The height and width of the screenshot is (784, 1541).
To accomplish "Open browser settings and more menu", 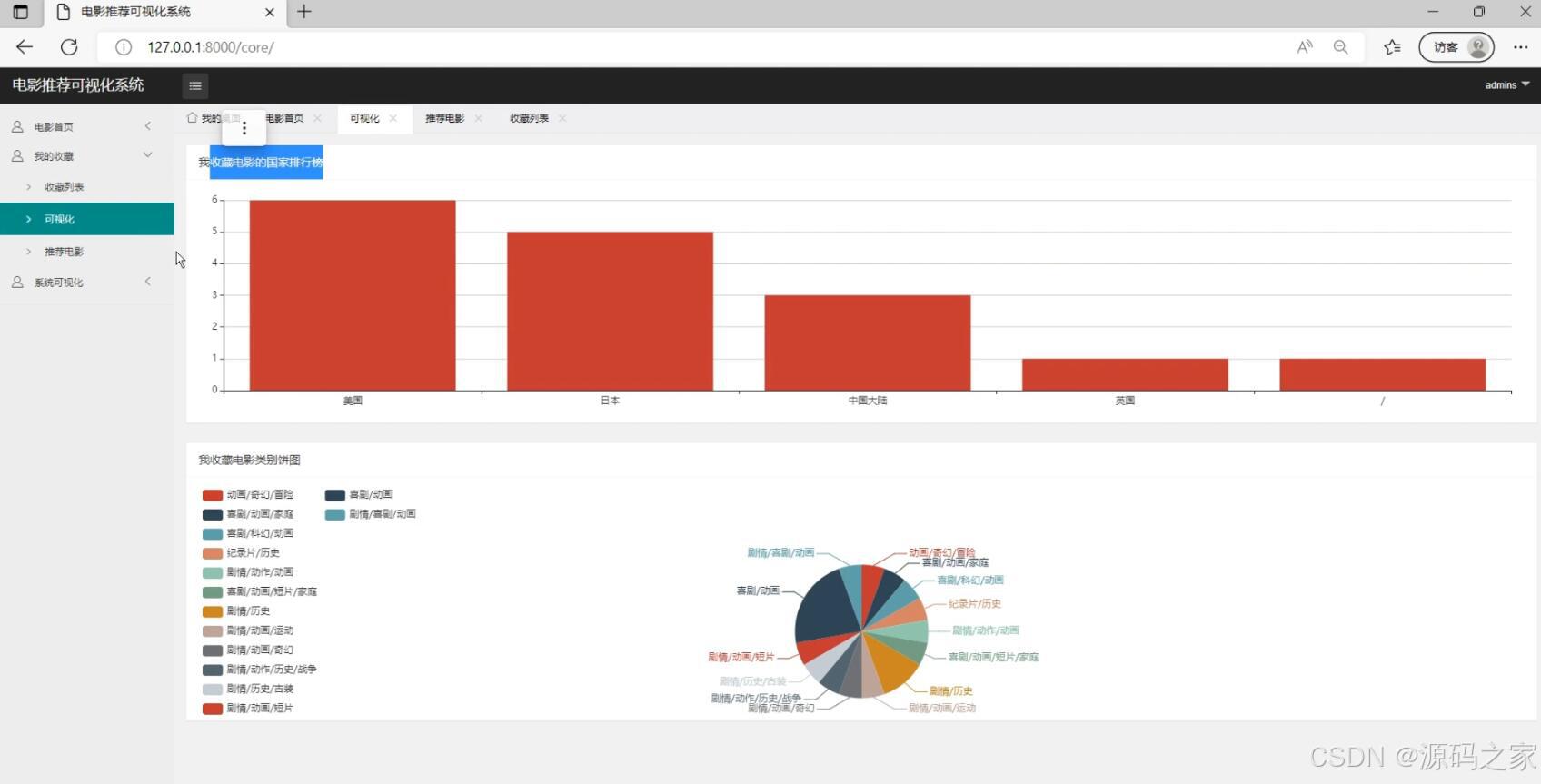I will [x=1520, y=47].
